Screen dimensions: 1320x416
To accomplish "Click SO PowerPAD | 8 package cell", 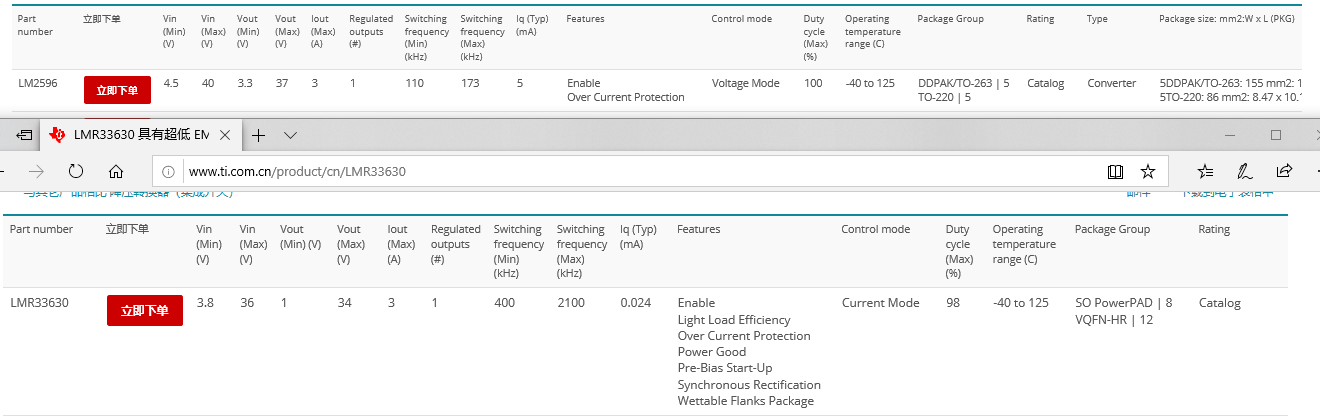I will 1124,303.
